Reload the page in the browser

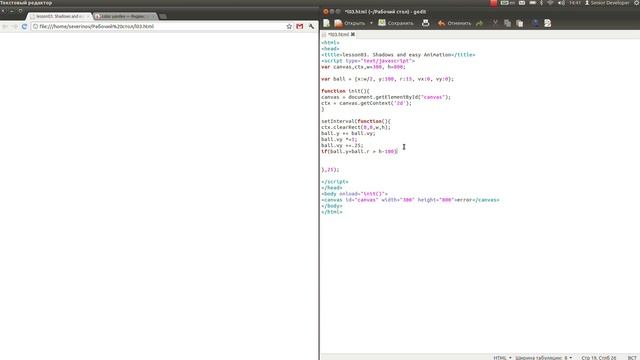pos(24,27)
